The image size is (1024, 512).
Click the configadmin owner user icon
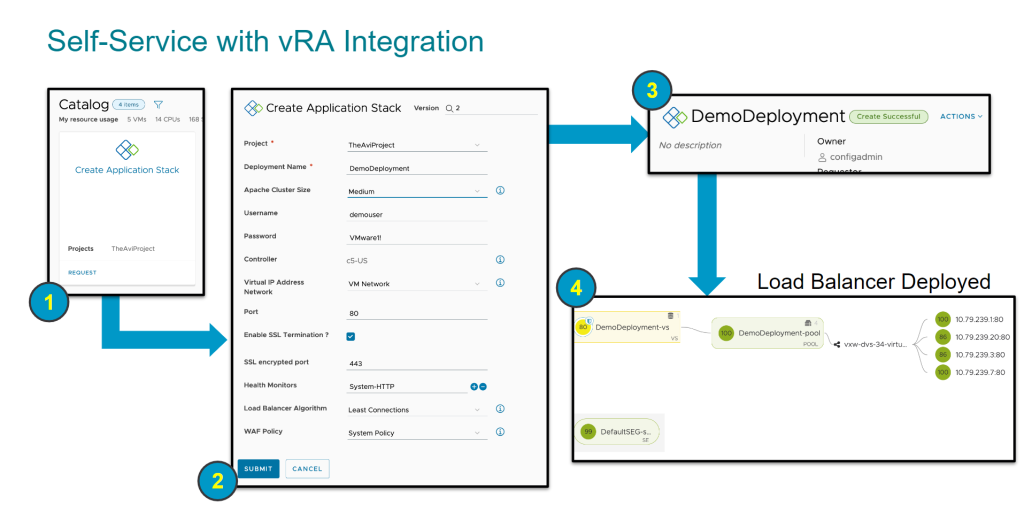(x=822, y=157)
